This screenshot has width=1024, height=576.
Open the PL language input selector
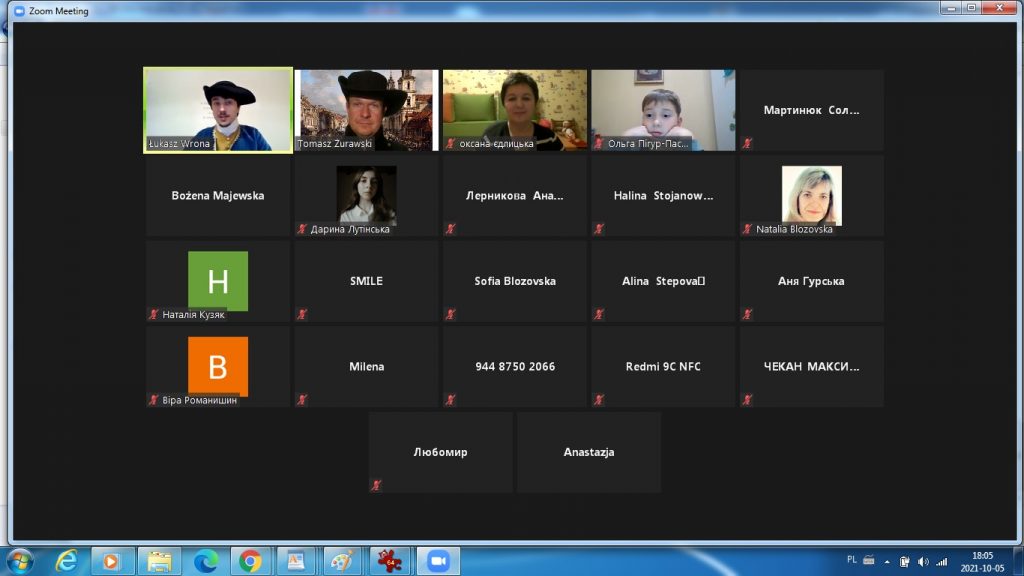[x=851, y=561]
